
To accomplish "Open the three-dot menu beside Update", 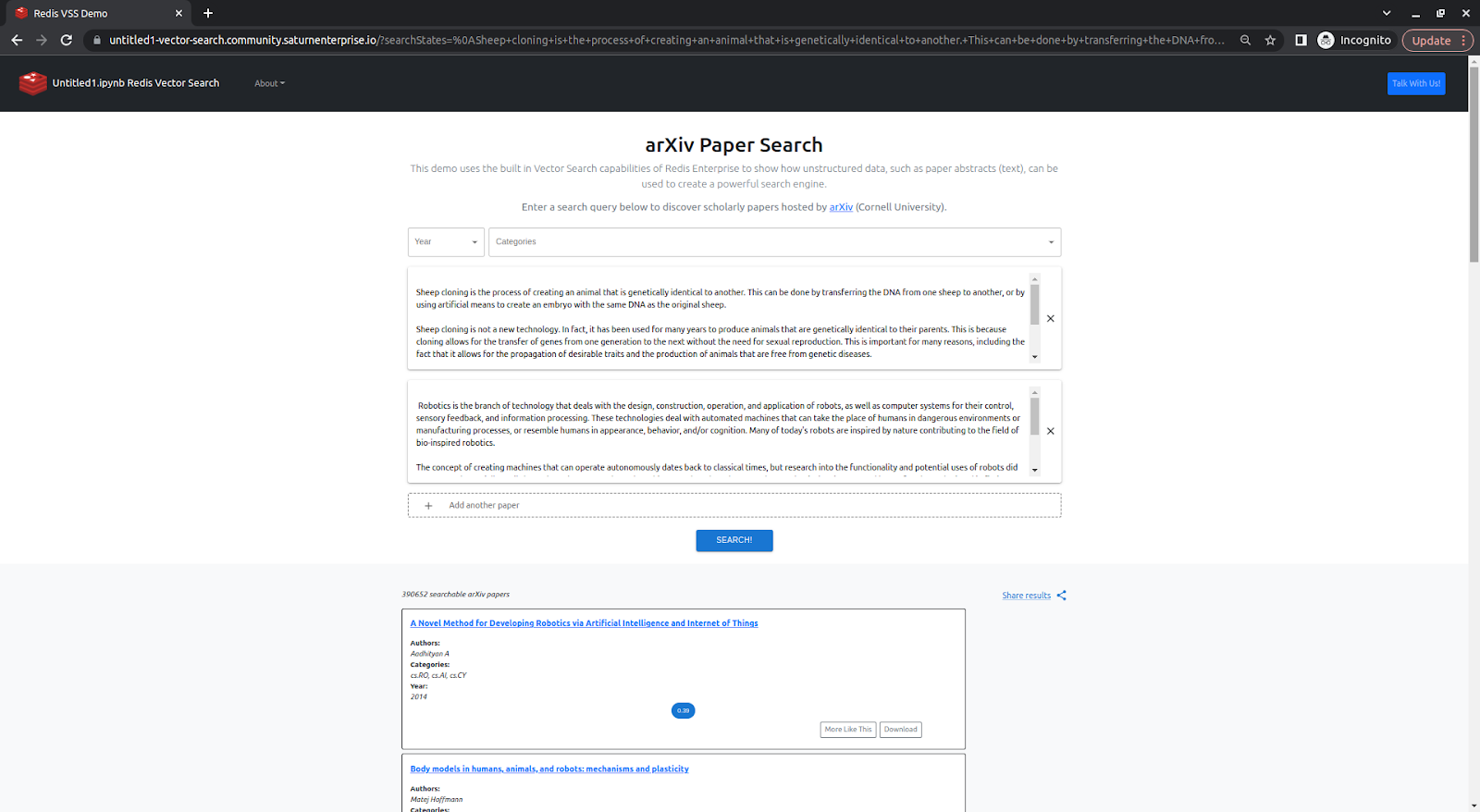I will 1462,40.
